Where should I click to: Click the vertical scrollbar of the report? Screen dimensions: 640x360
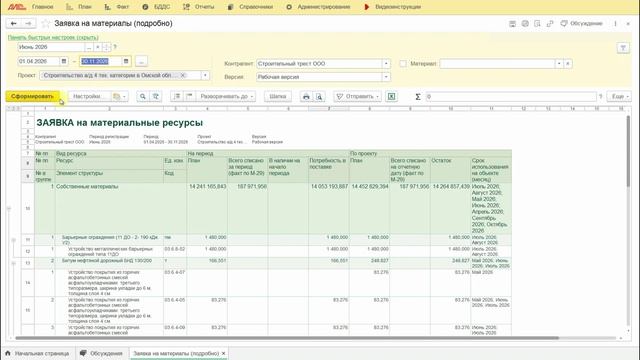(x=628, y=151)
